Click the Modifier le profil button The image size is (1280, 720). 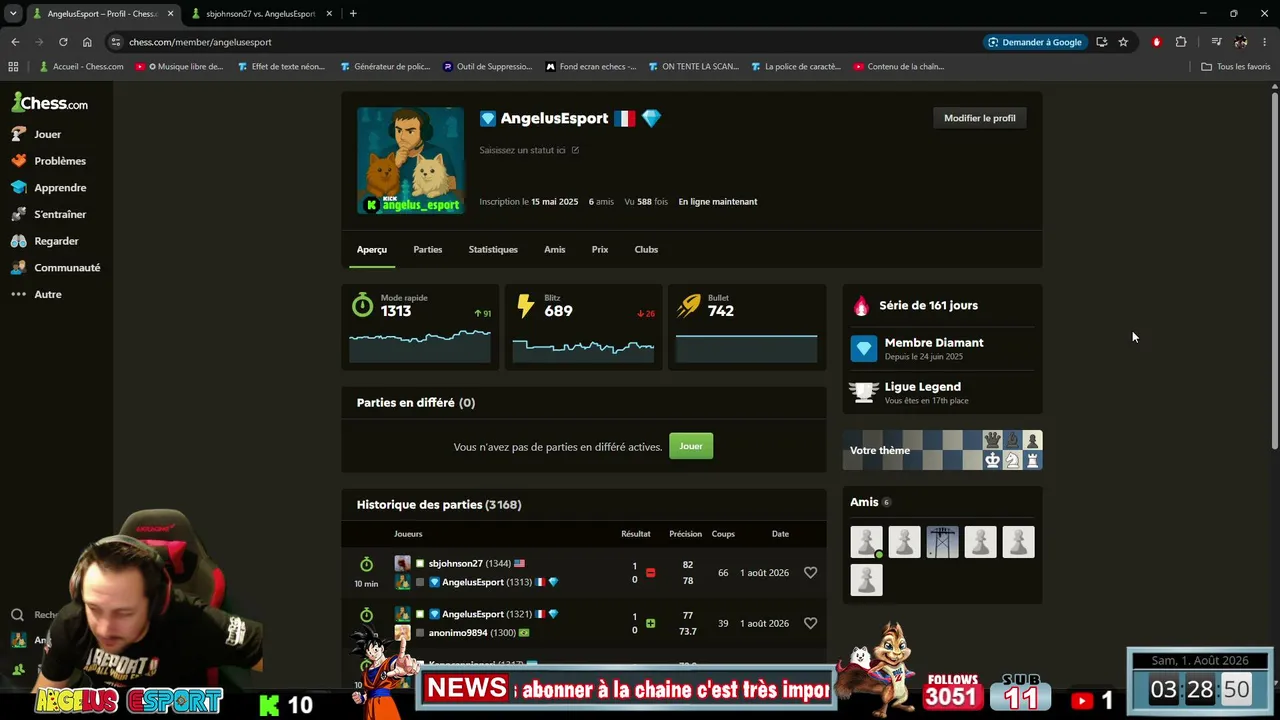[980, 118]
